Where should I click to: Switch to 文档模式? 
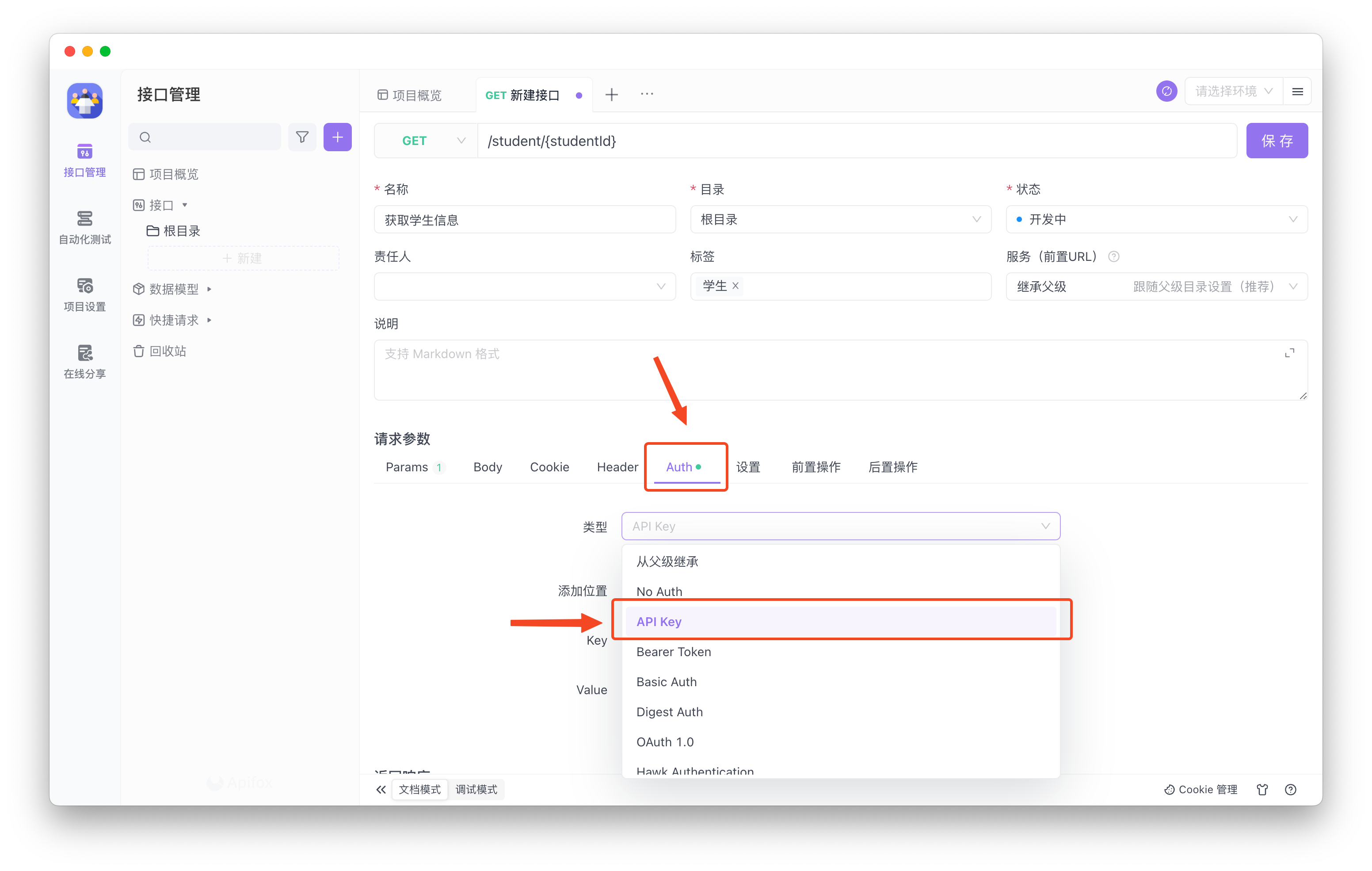[x=420, y=790]
